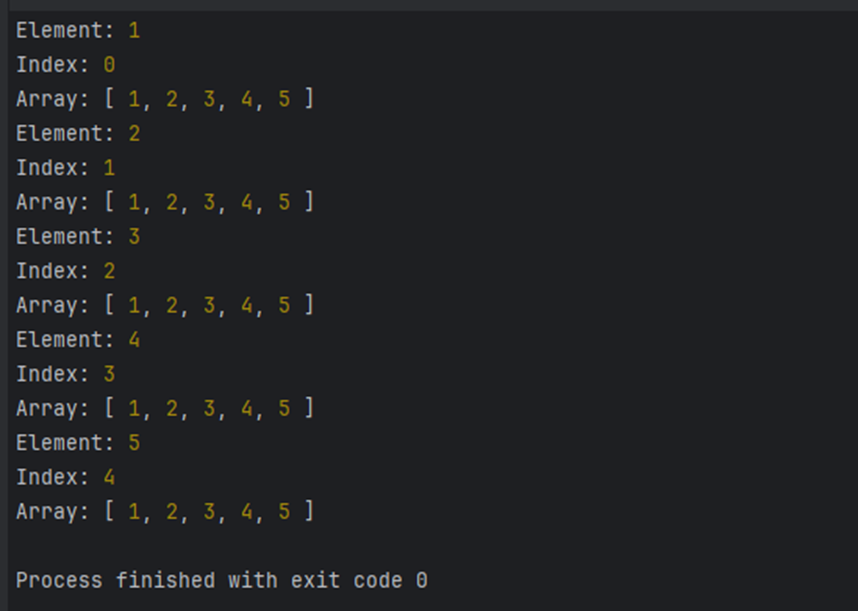Select the Array line below "Index: 0"
The image size is (858, 611).
point(164,99)
